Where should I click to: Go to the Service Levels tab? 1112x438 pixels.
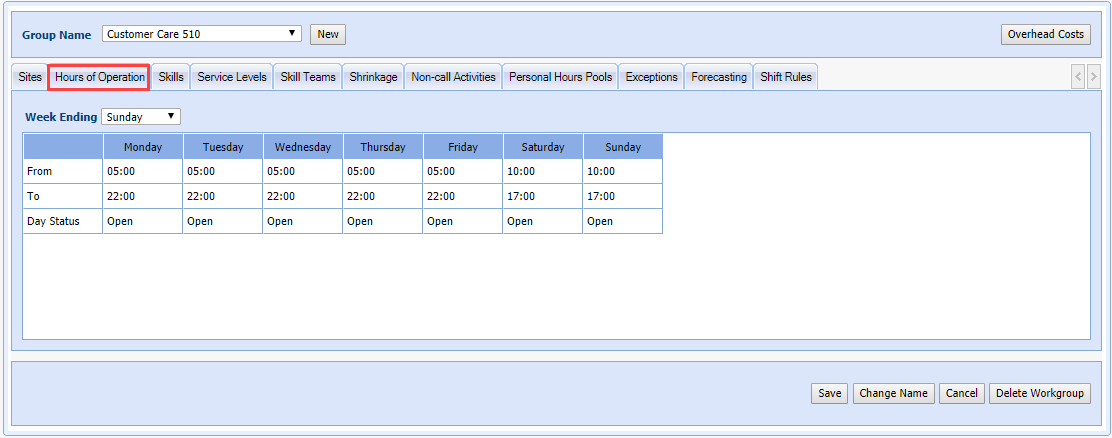232,77
